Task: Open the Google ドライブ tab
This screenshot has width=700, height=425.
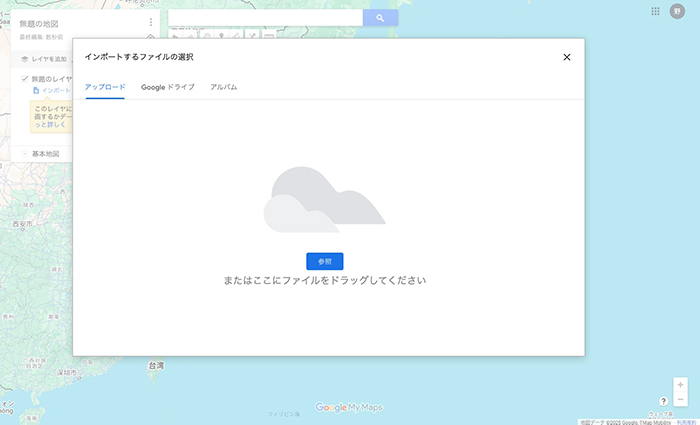Action: point(168,87)
